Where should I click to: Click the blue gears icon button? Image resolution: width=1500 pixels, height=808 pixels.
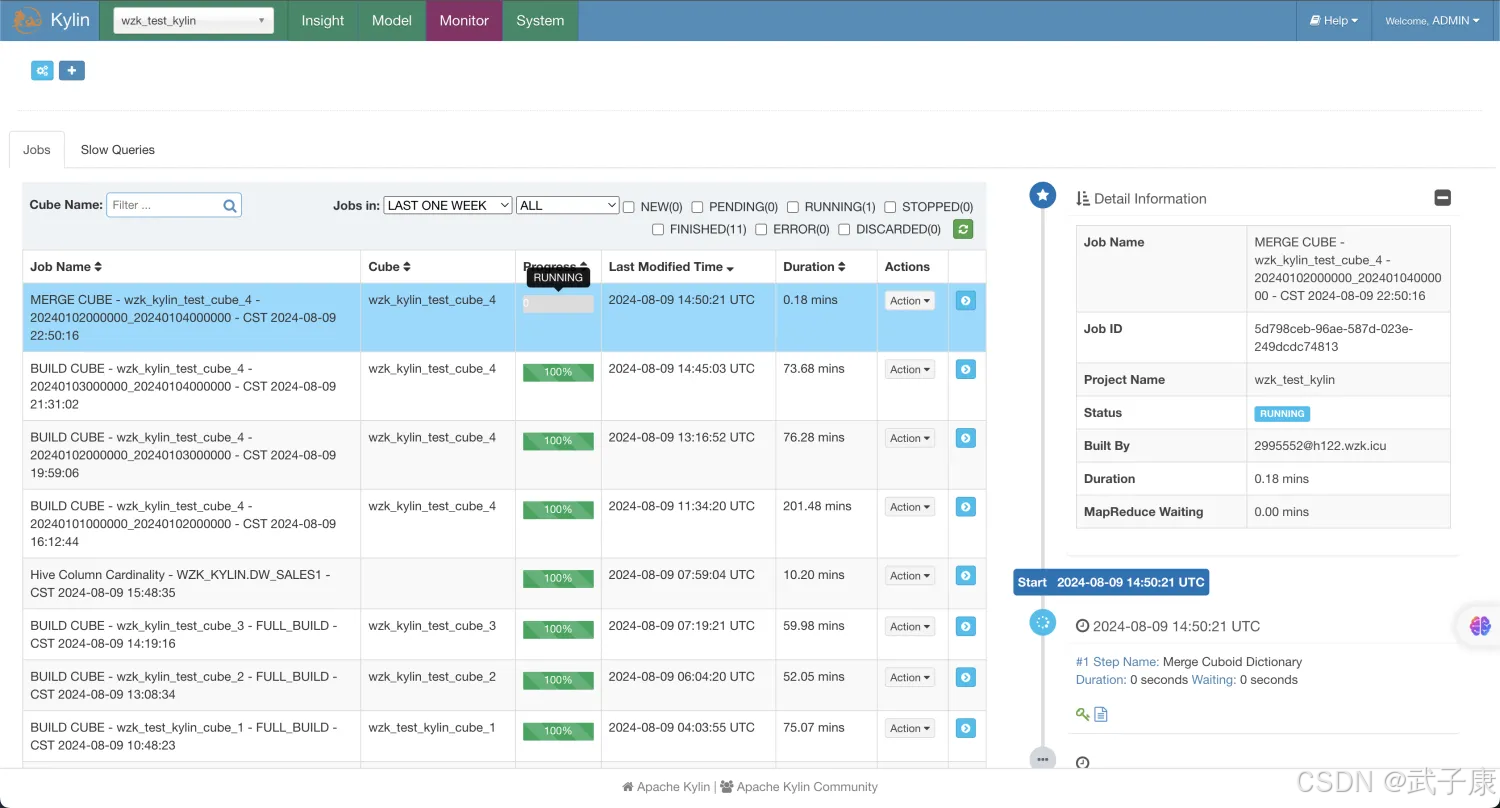(x=42, y=70)
